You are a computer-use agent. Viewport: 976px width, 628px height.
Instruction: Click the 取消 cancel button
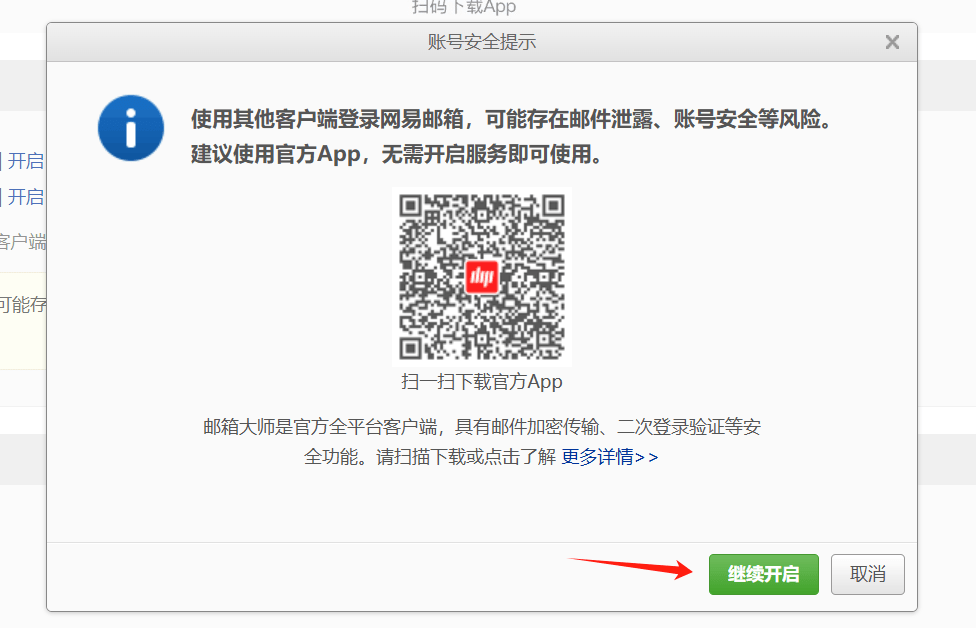pyautogui.click(x=867, y=574)
